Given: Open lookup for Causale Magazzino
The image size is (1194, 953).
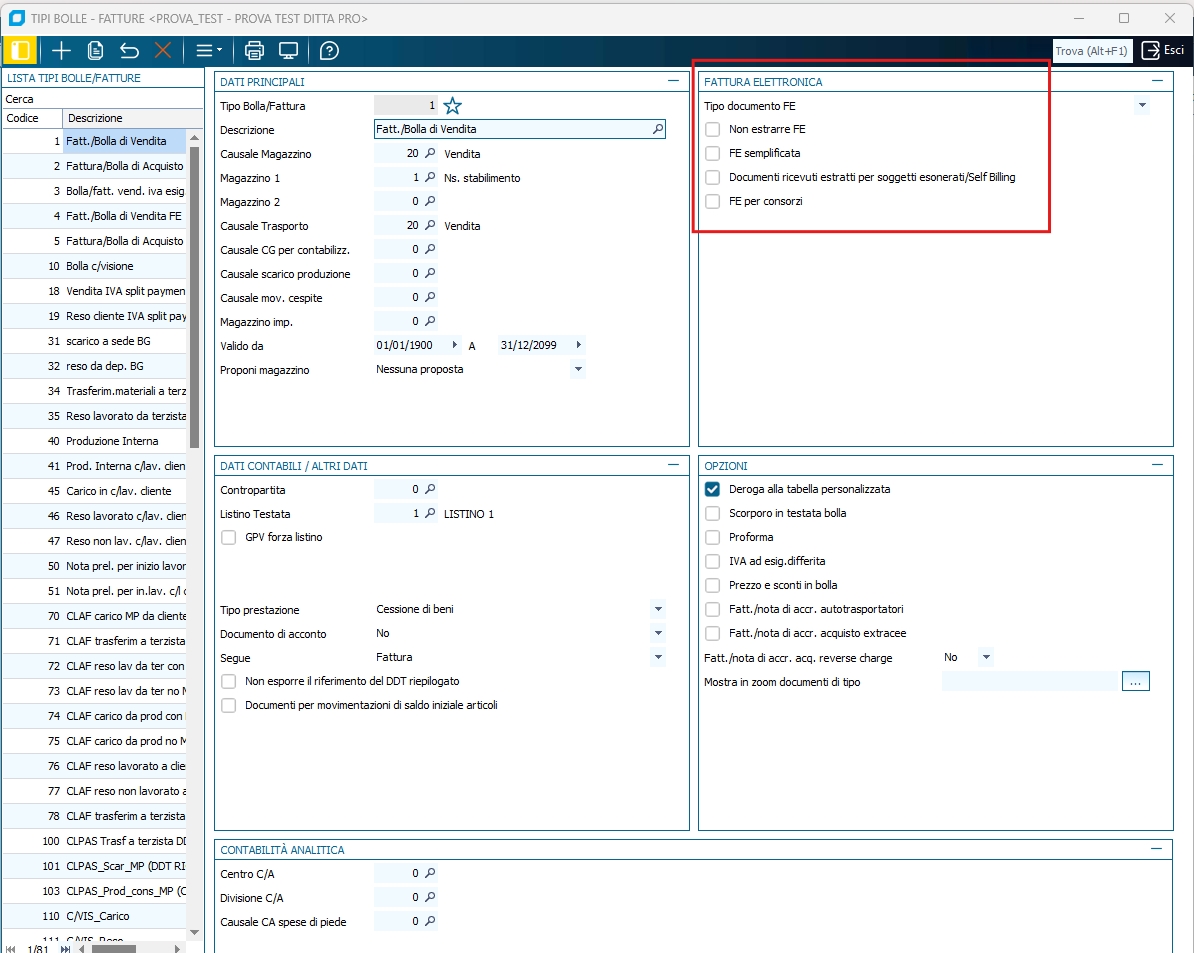Looking at the screenshot, I should [x=430, y=153].
